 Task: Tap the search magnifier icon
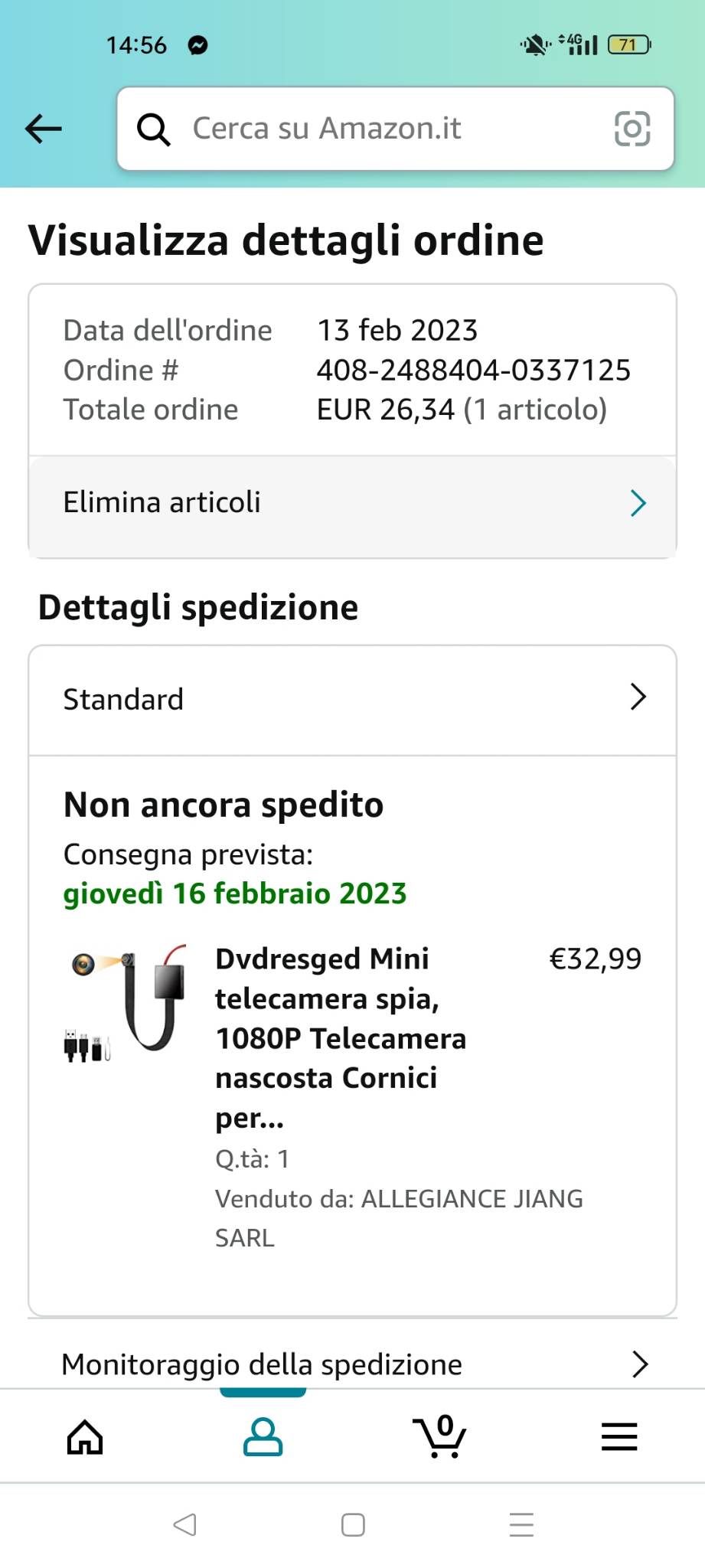point(153,129)
